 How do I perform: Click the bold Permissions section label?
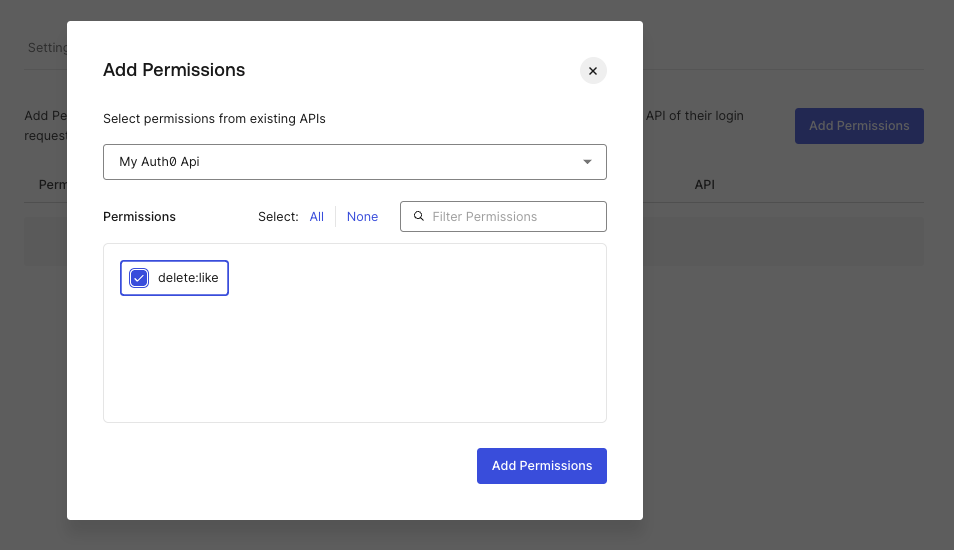139,216
